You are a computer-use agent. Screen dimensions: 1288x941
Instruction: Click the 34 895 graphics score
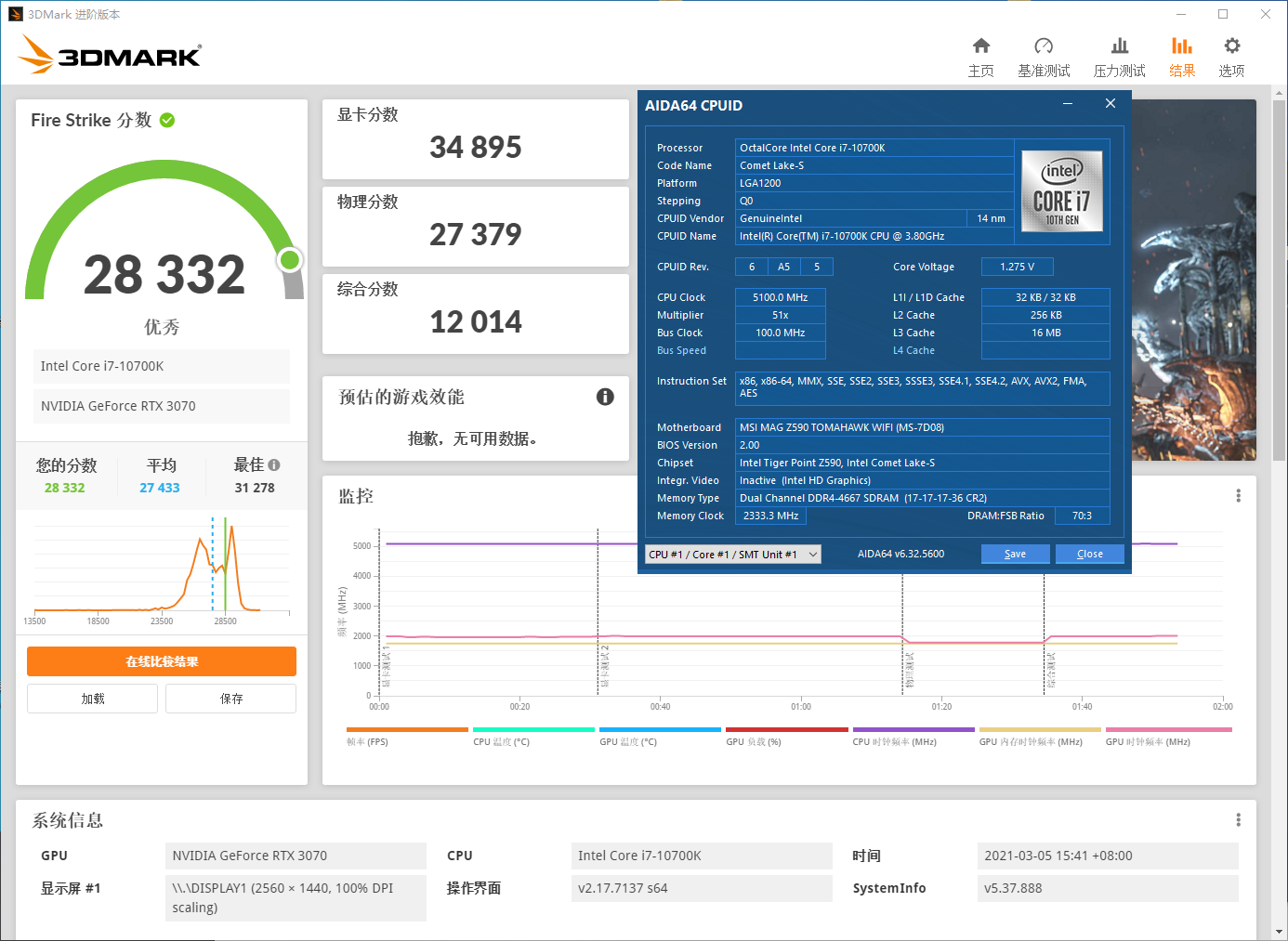(476, 147)
